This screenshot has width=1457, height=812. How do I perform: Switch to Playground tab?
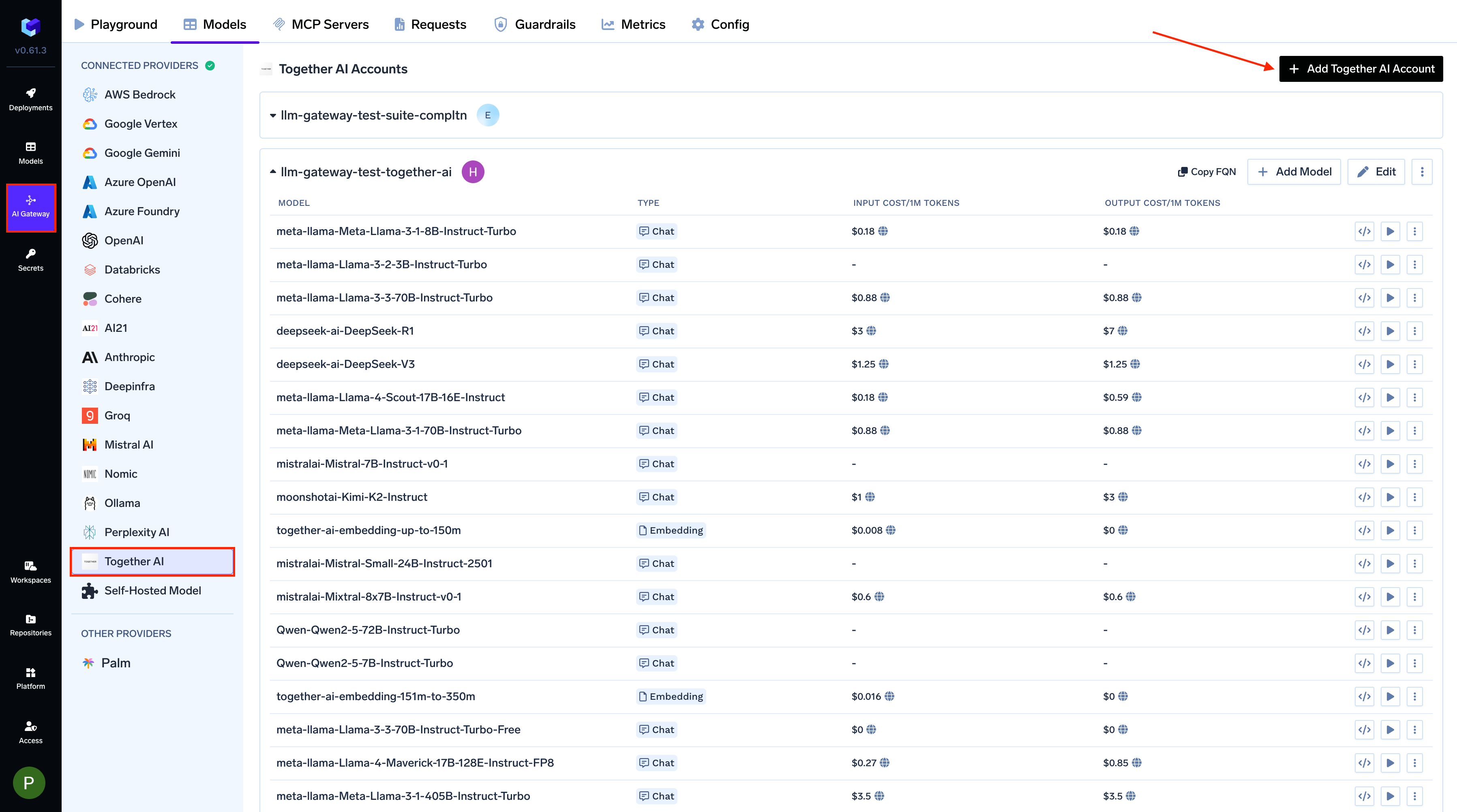click(116, 24)
